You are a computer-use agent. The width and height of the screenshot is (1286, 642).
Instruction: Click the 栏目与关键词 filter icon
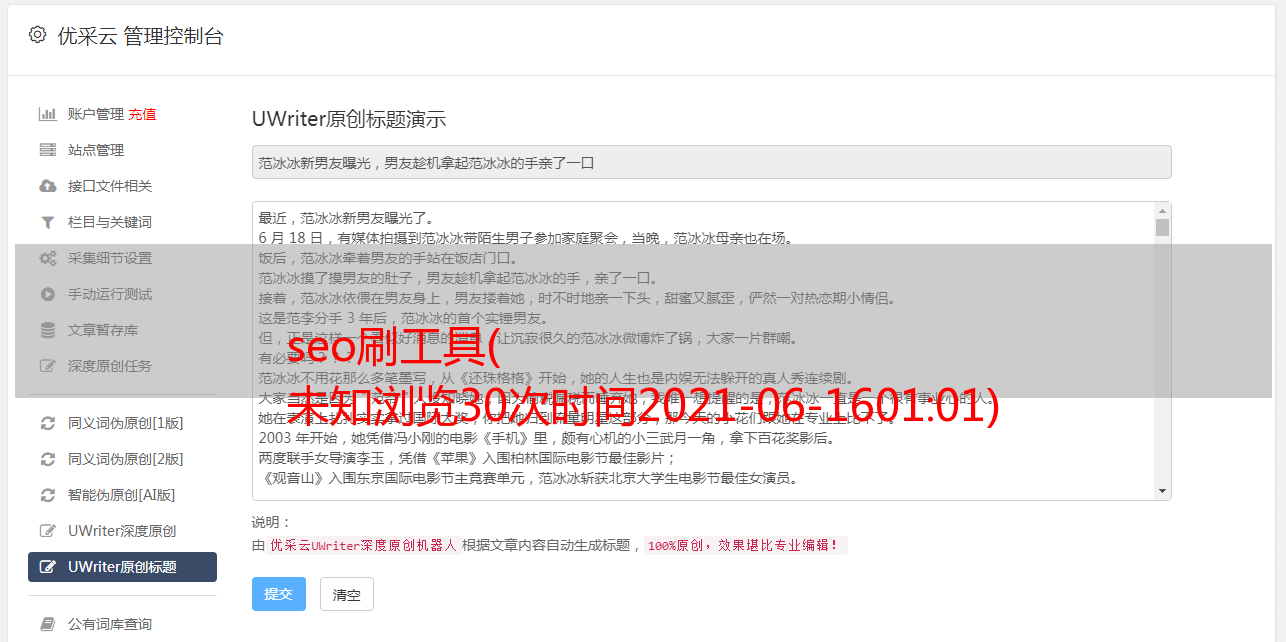[47, 222]
